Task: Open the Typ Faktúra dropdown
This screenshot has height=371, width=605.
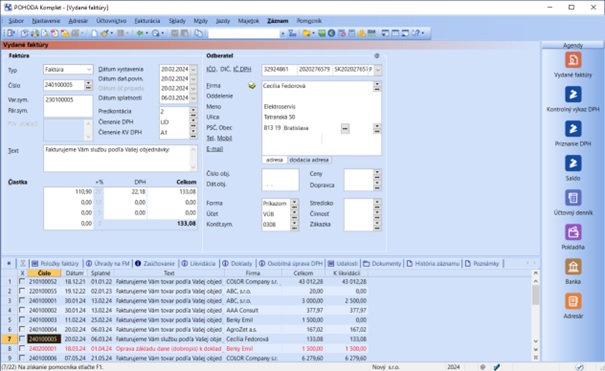Action: click(89, 69)
